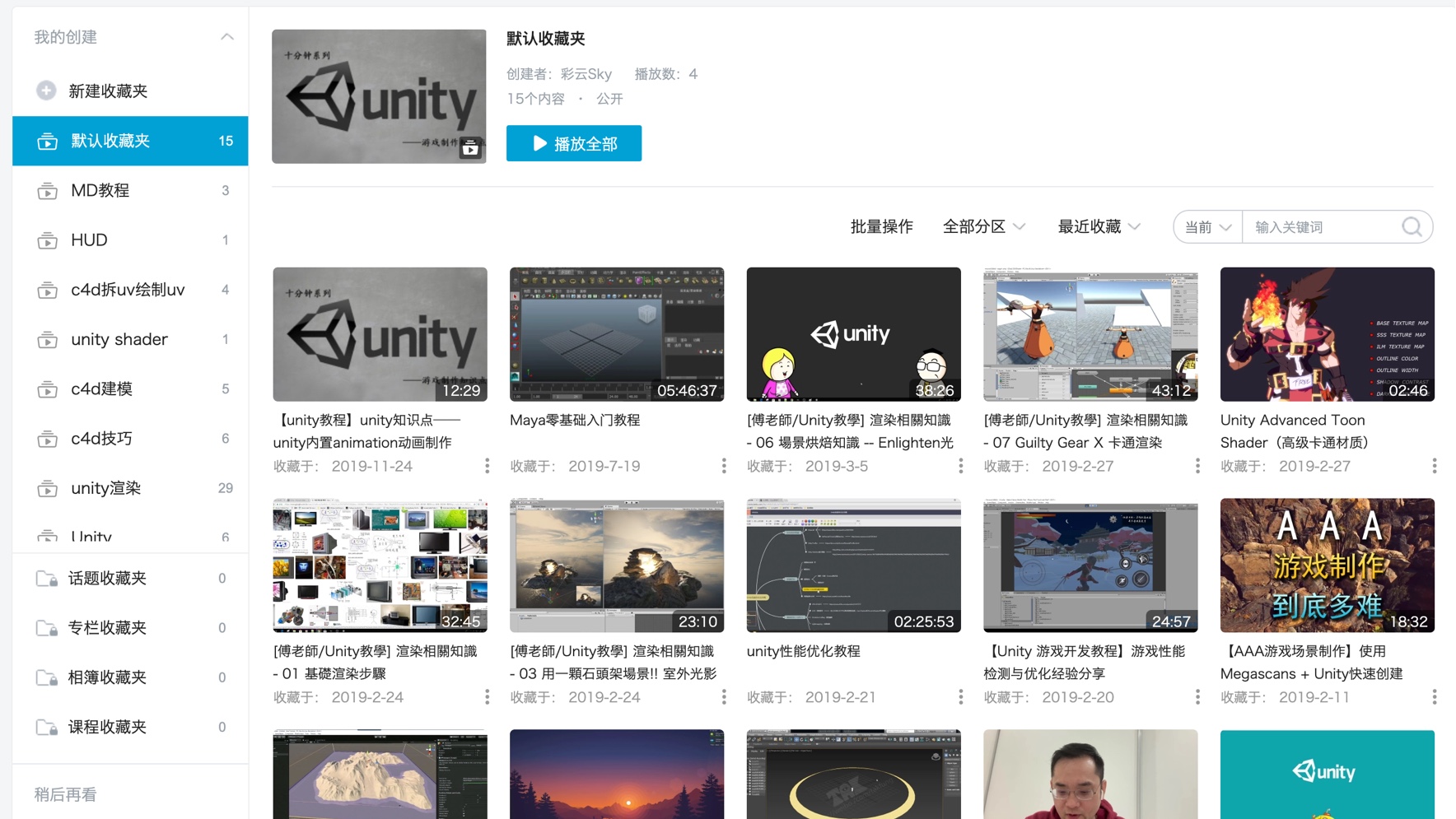Open the 18:32 AAA游戏制作 thumbnail
Image resolution: width=1456 pixels, height=819 pixels.
click(x=1328, y=565)
